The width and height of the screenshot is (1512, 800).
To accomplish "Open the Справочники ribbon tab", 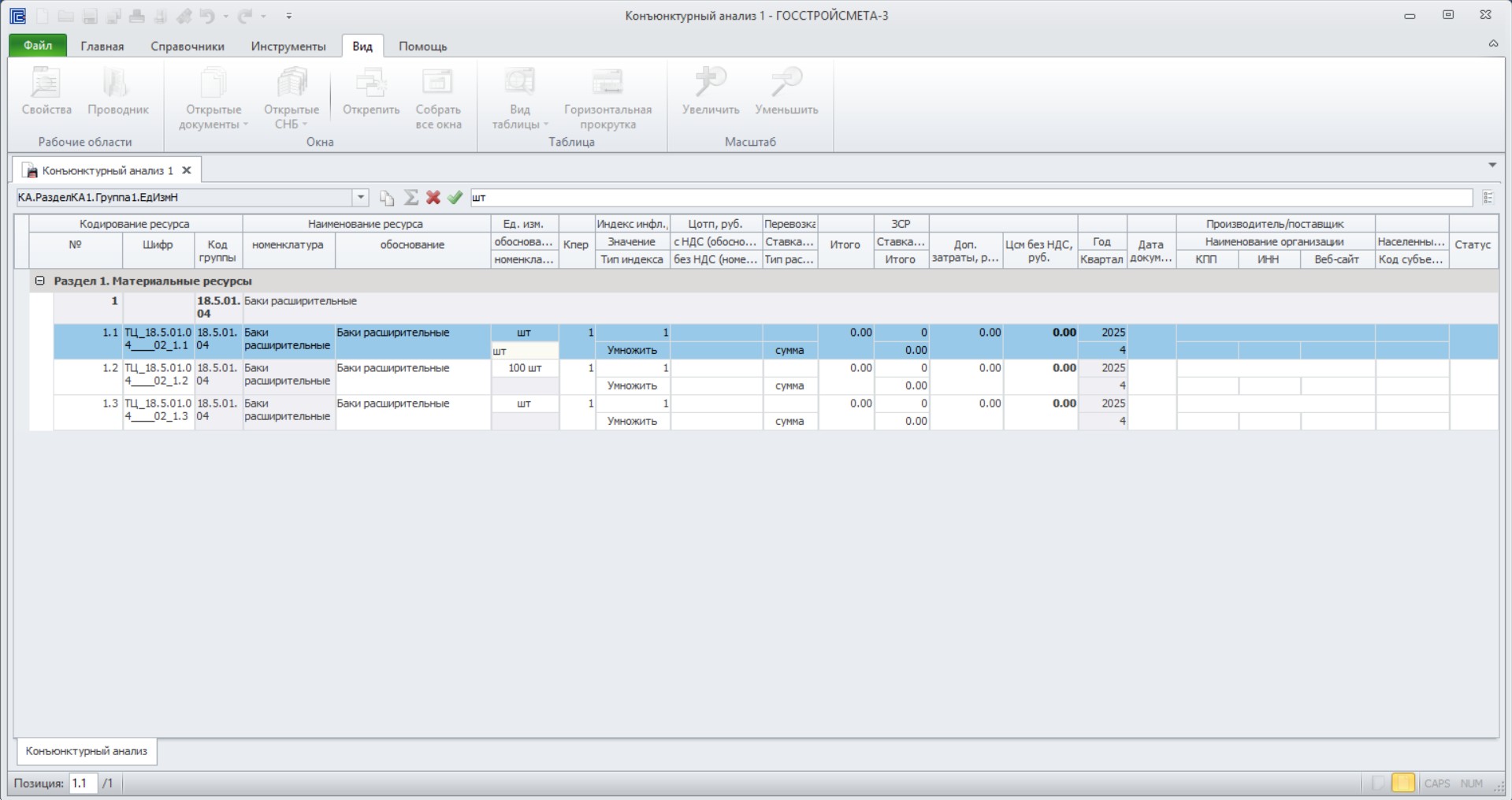I will [188, 46].
